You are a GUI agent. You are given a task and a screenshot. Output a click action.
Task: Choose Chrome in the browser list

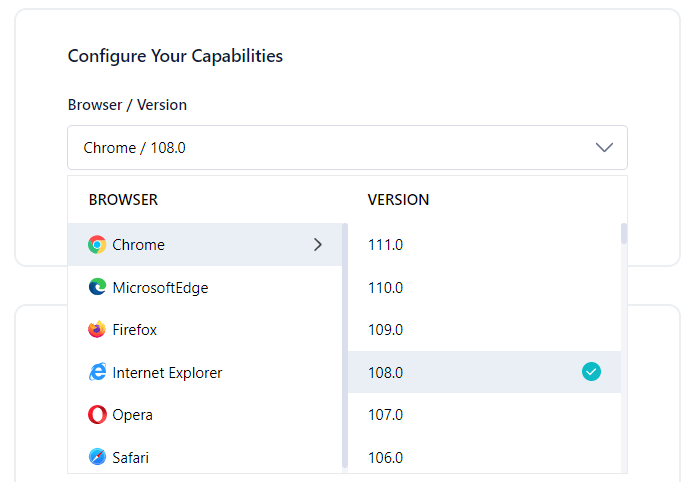[204, 245]
